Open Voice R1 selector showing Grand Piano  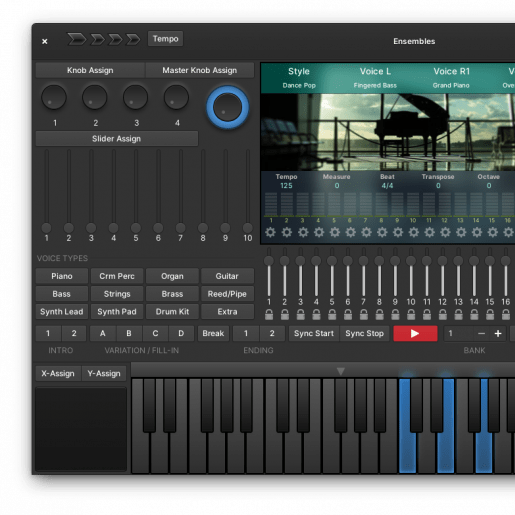pyautogui.click(x=451, y=78)
